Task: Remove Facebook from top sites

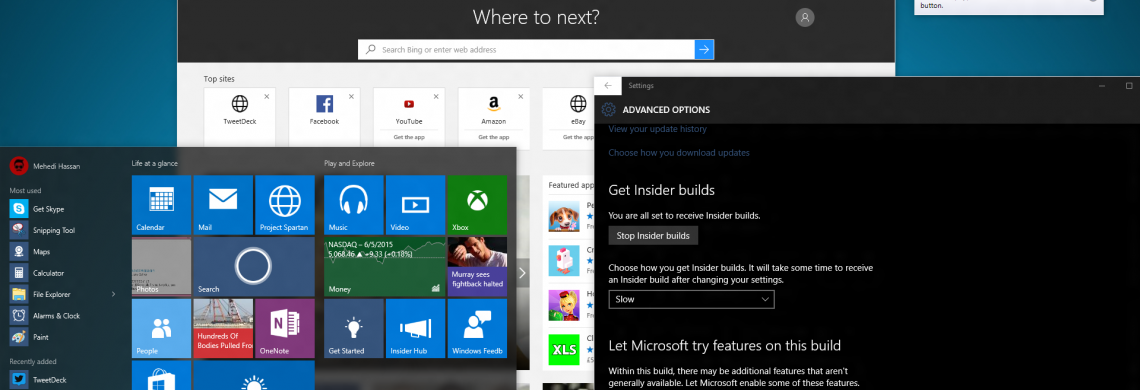Action: [352, 96]
